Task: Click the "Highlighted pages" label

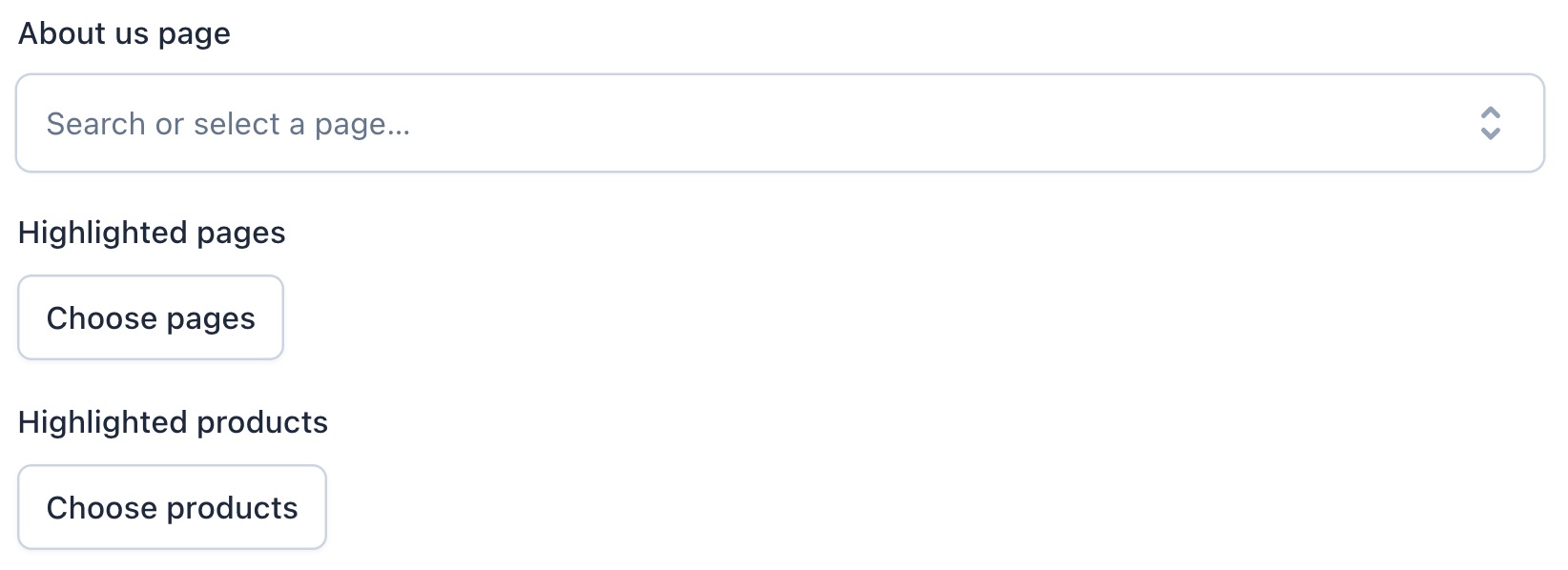Action: coord(152,233)
